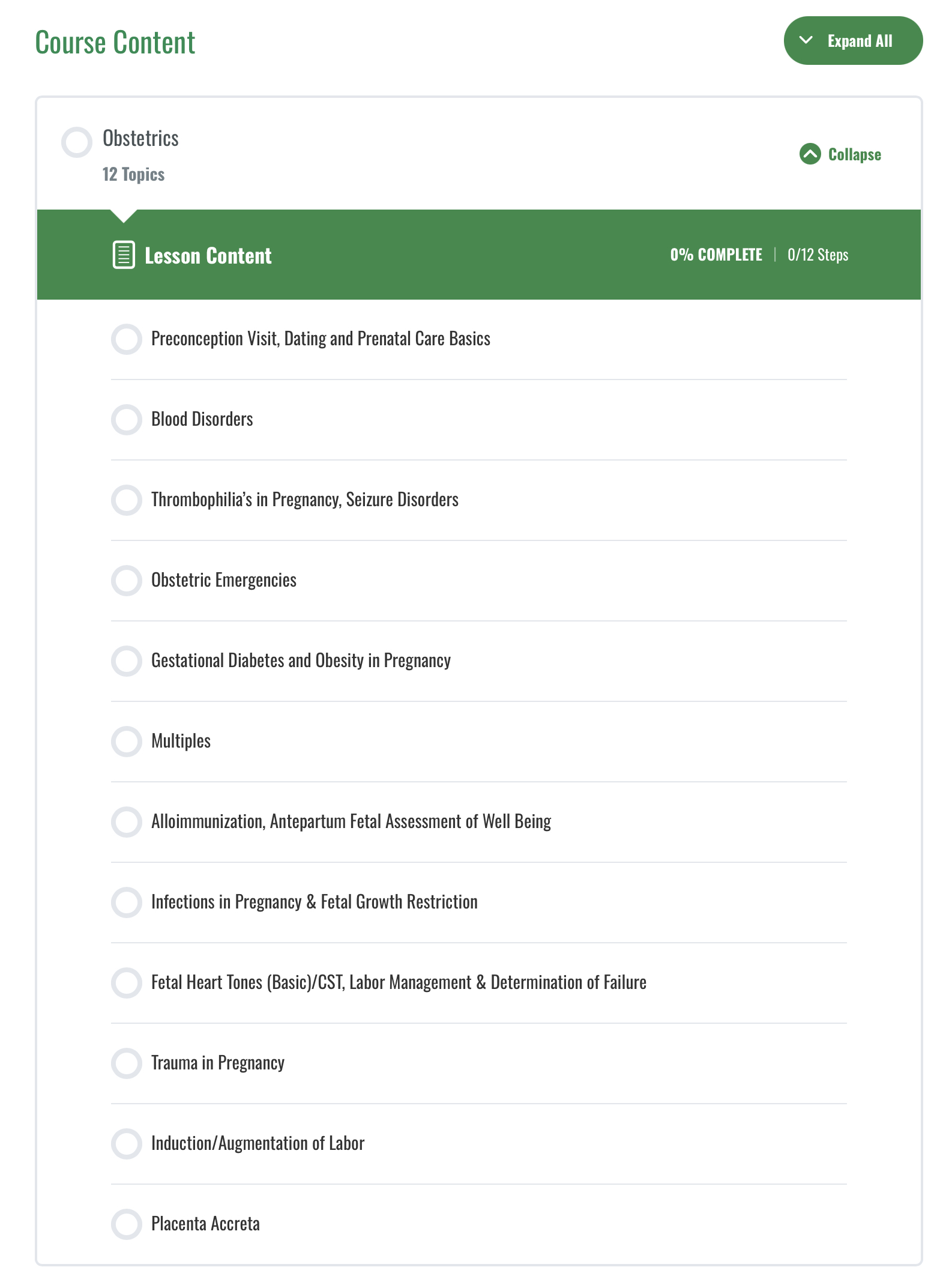Open Infections in Pregnancy & Fetal Growth Restriction

click(314, 902)
